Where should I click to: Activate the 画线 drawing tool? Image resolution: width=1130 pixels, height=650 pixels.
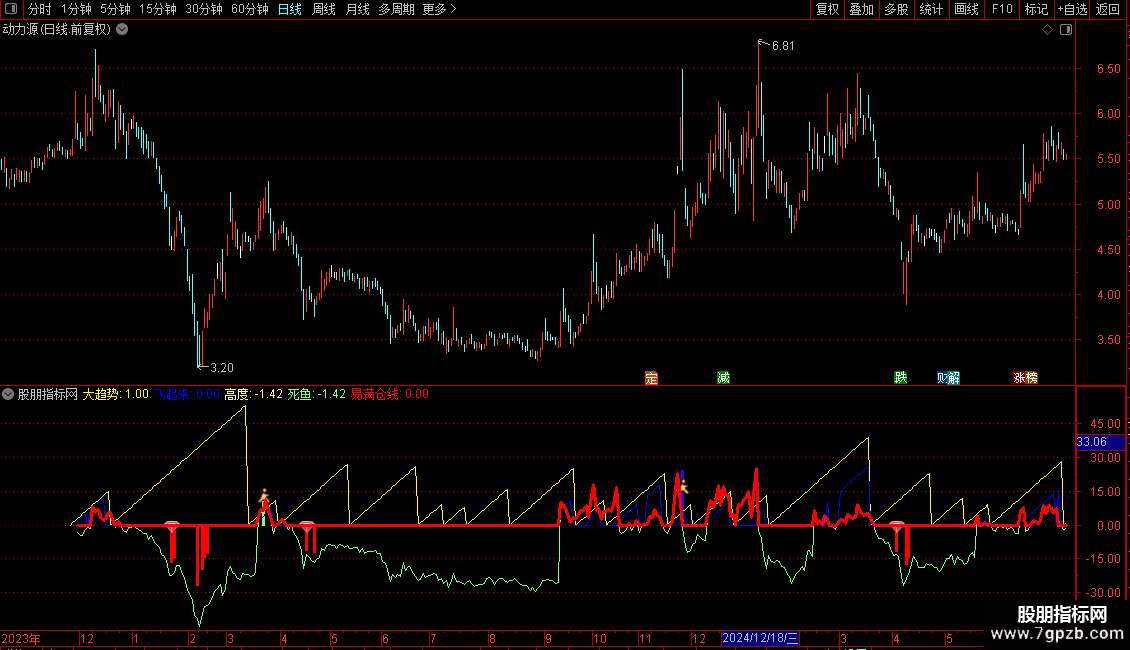(x=966, y=9)
